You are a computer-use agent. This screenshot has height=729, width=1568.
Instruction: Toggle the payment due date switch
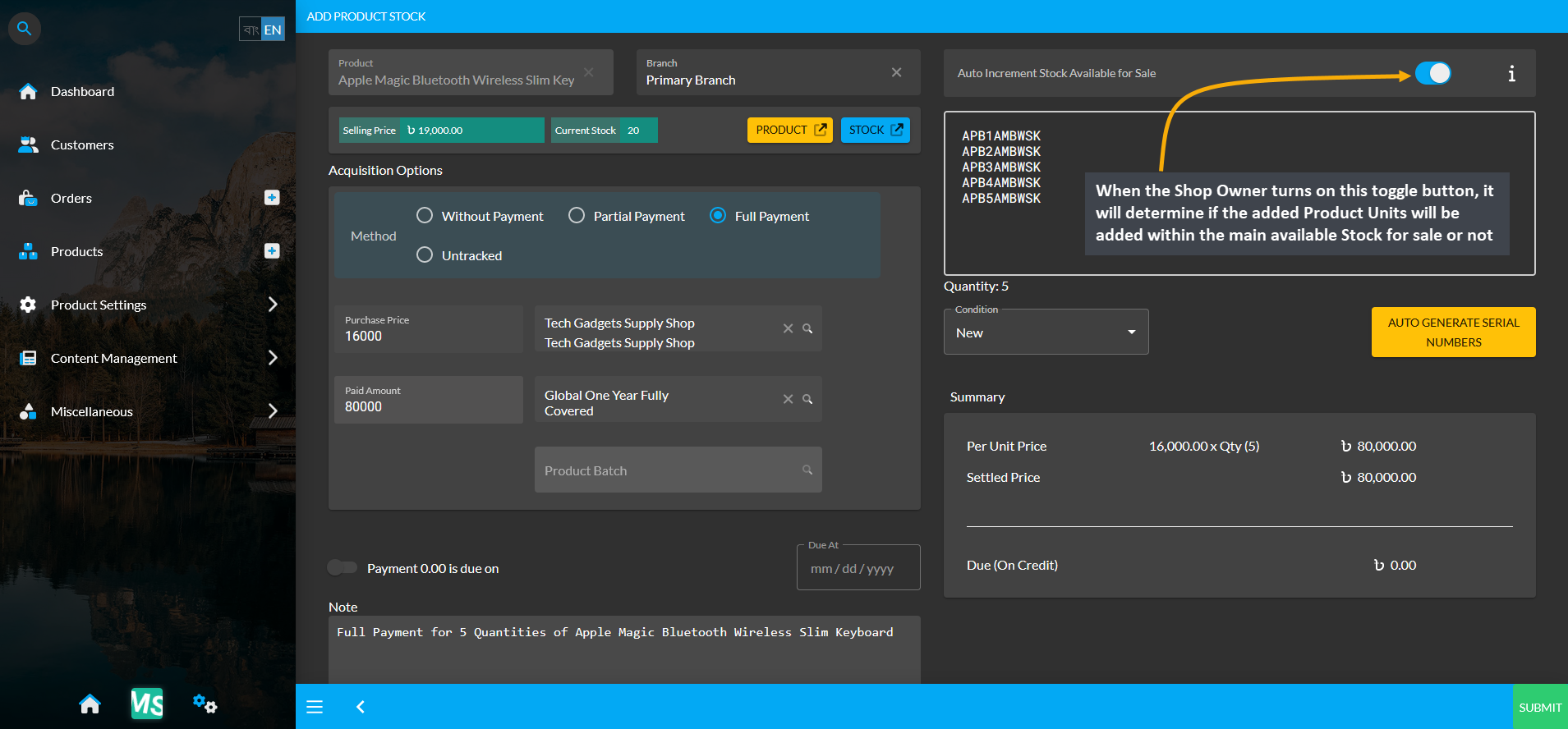pos(343,567)
